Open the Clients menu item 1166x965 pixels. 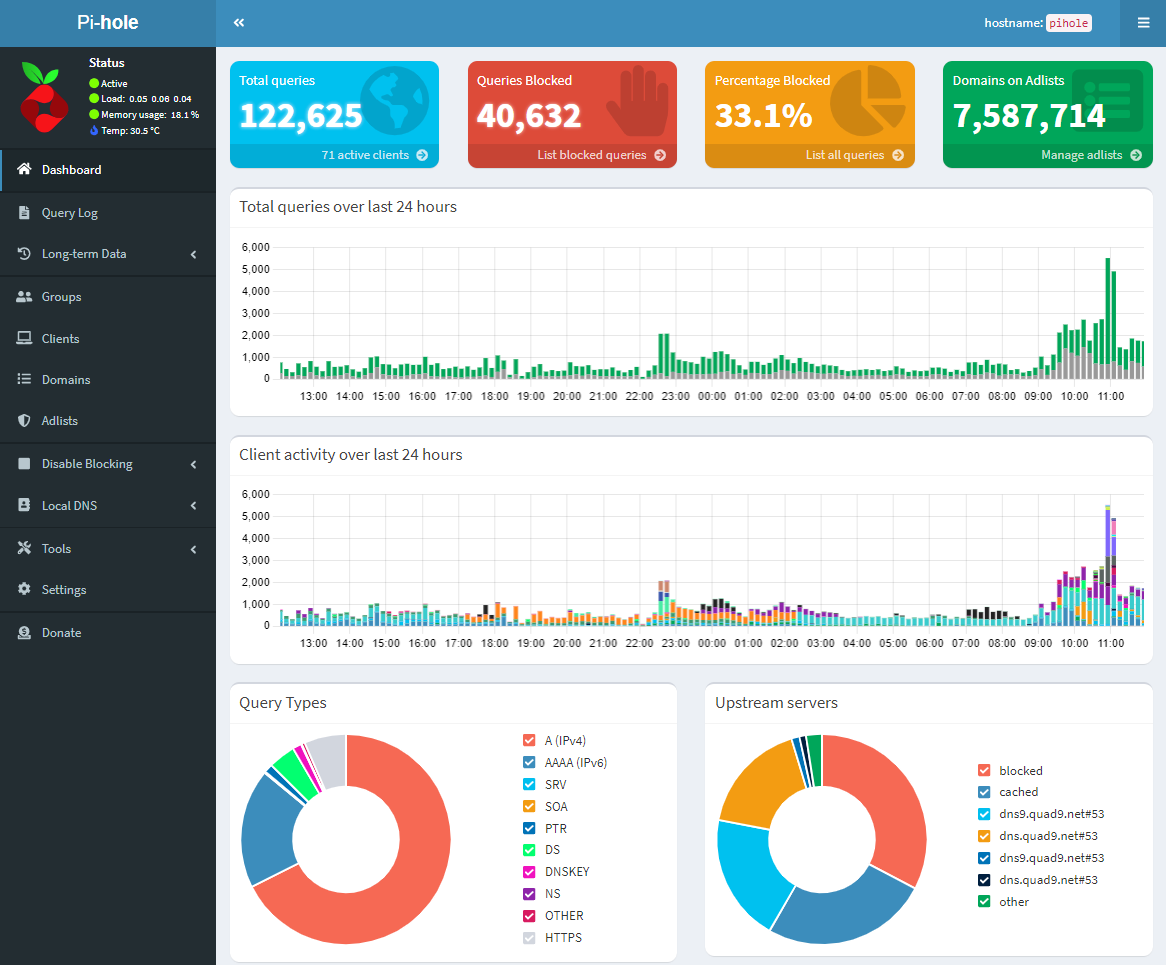pos(60,339)
